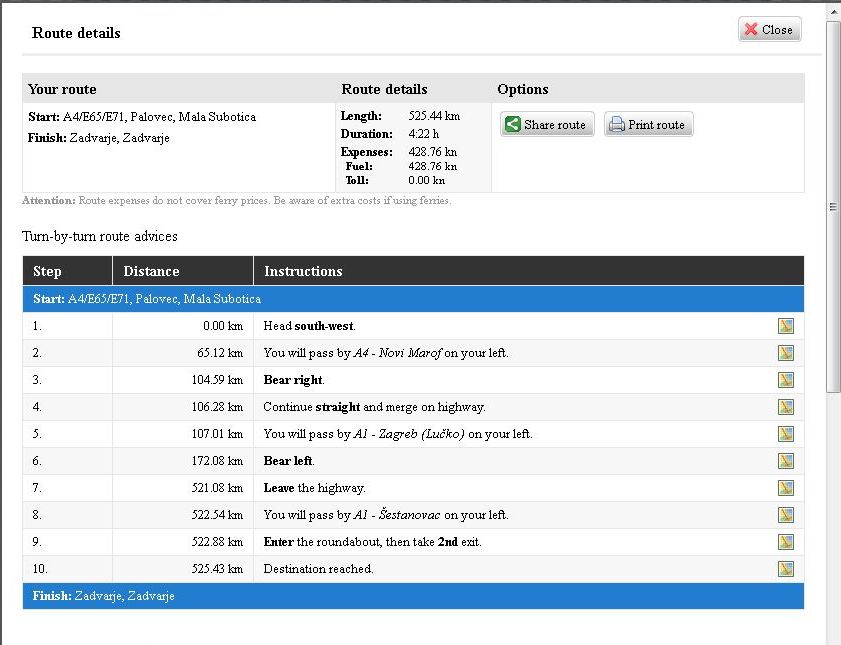This screenshot has height=645, width=841.
Task: Click the dialog's vertical scrollbar thumb
Action: tap(833, 205)
